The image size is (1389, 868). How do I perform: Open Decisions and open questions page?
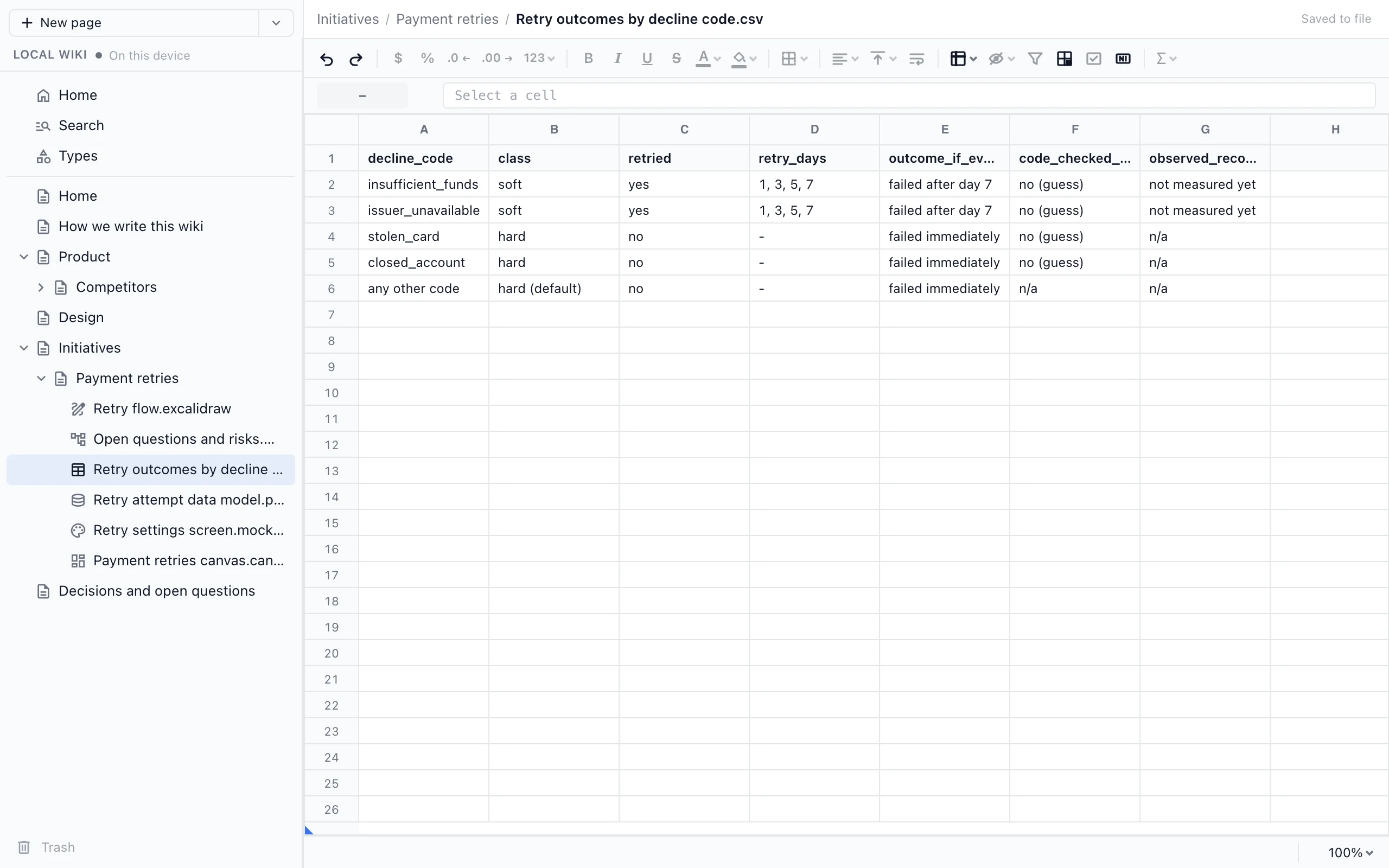pos(151,591)
